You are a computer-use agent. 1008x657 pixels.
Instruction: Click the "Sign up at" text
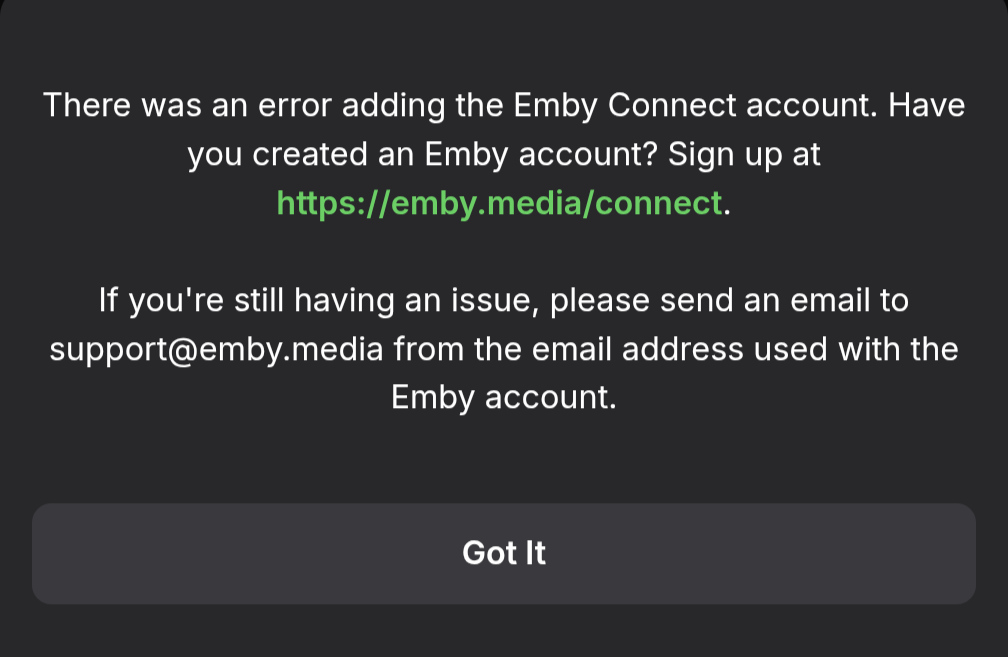pyautogui.click(x=745, y=155)
